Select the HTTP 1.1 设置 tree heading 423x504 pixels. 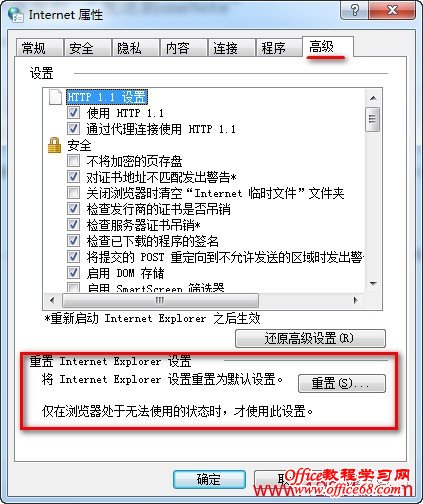(x=107, y=97)
